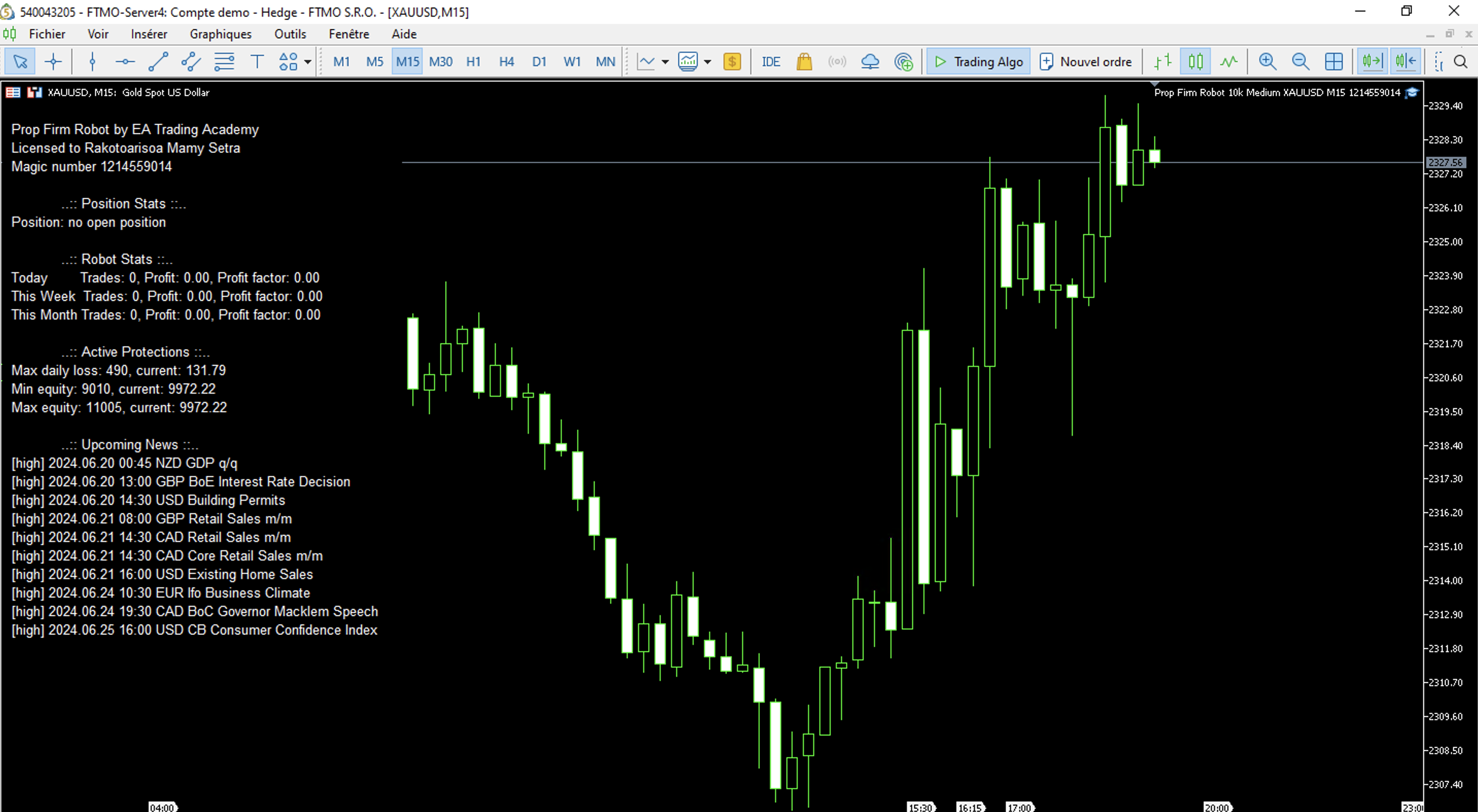Screen dimensions: 1478x812
Task: Expand the chart type dropdown arrow
Action: (x=665, y=62)
